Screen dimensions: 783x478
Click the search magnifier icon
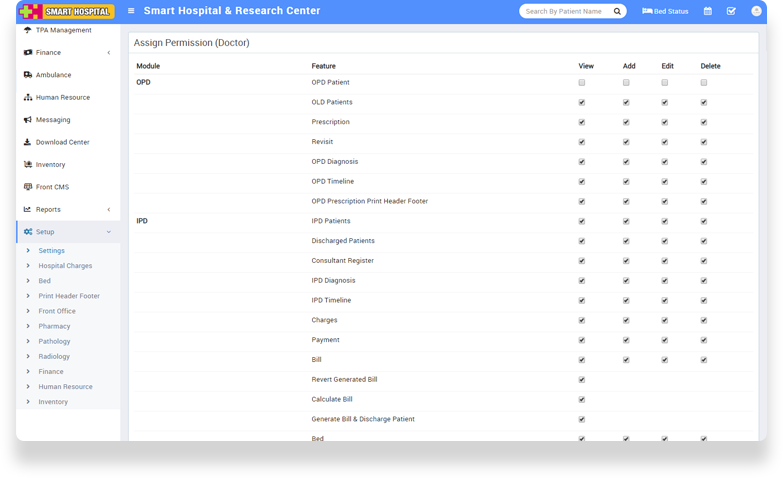pyautogui.click(x=617, y=11)
